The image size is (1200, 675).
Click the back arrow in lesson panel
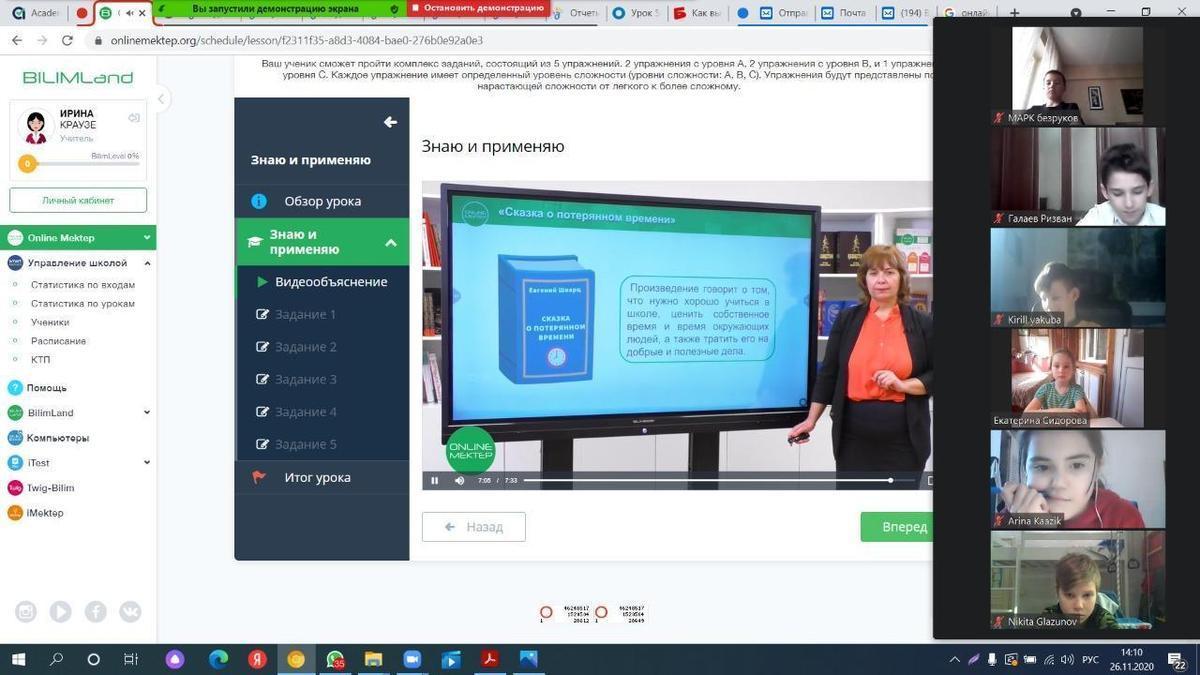[390, 122]
